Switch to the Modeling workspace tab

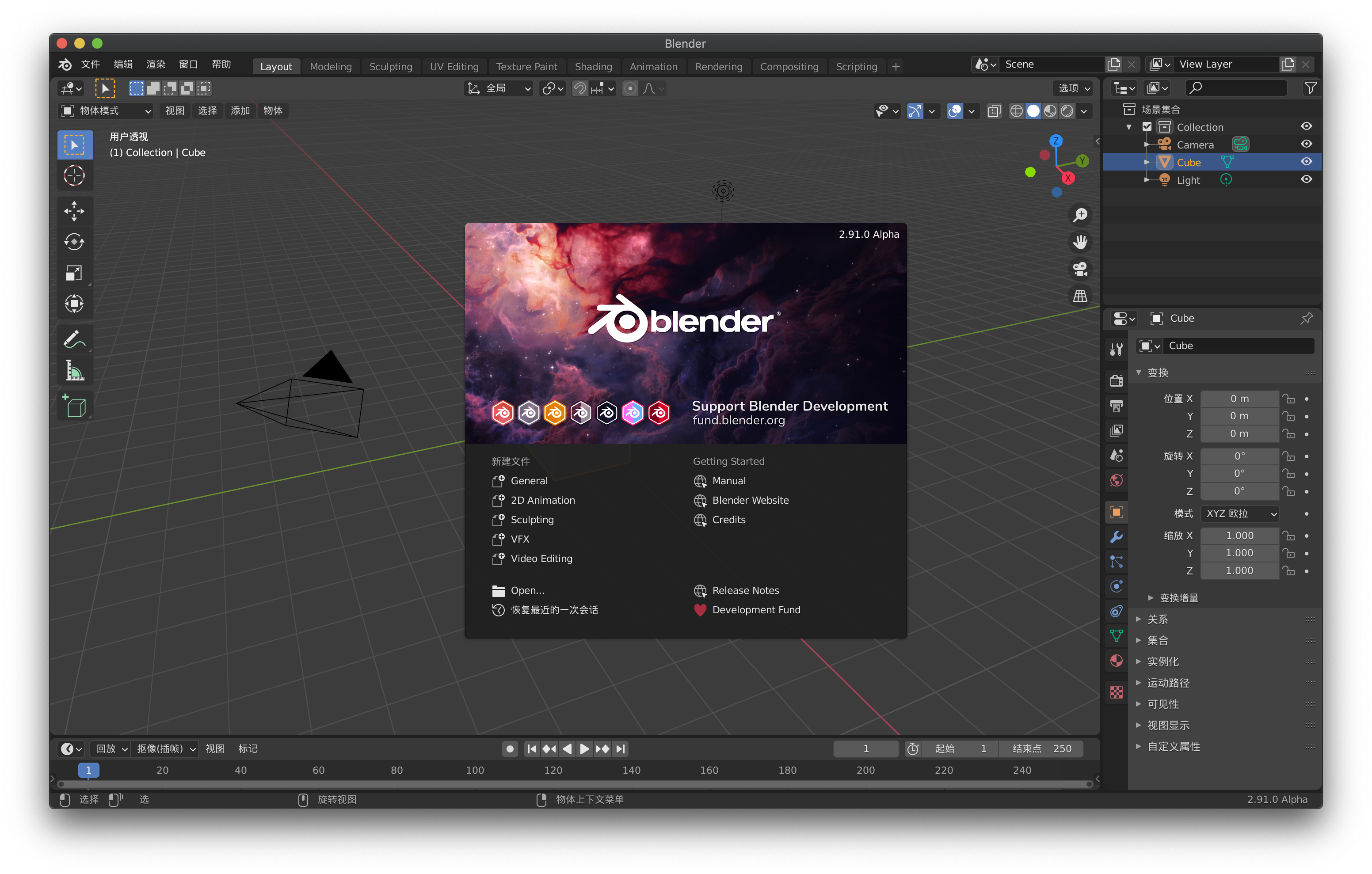[331, 67]
